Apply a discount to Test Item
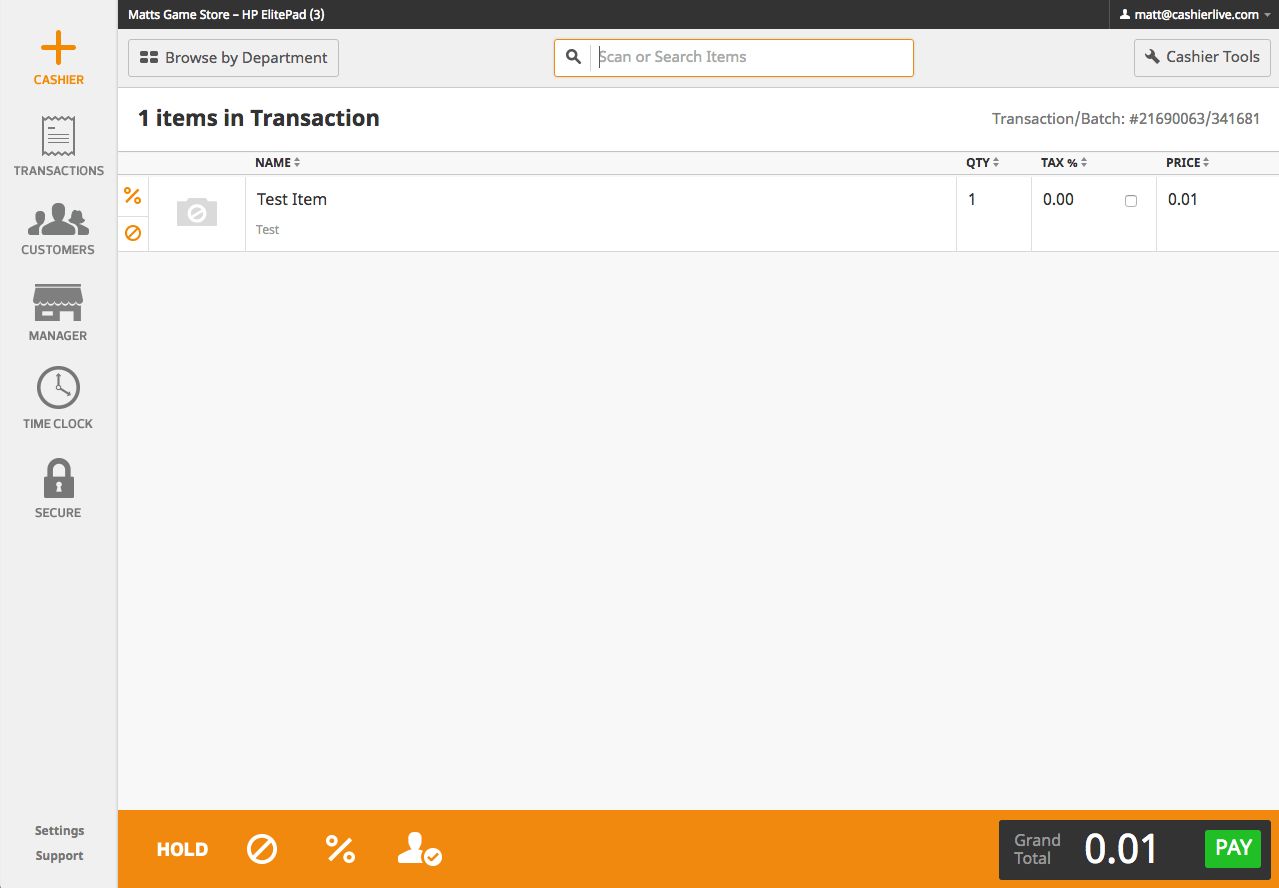The width and height of the screenshot is (1279, 888). pos(132,196)
